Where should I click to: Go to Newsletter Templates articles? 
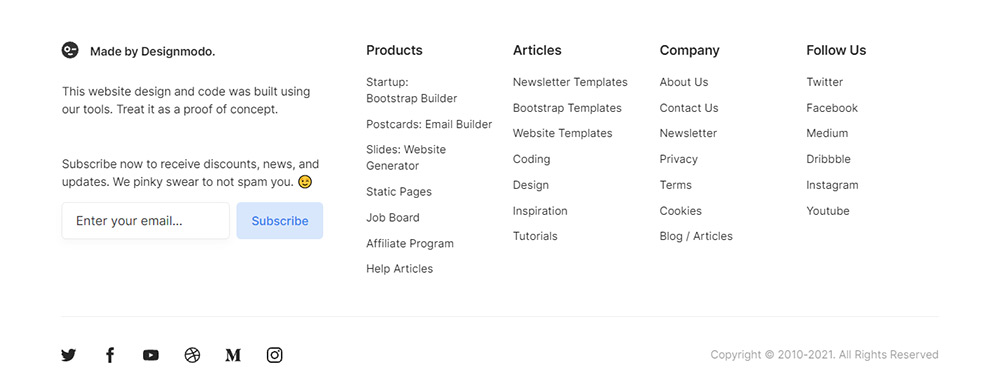(570, 82)
